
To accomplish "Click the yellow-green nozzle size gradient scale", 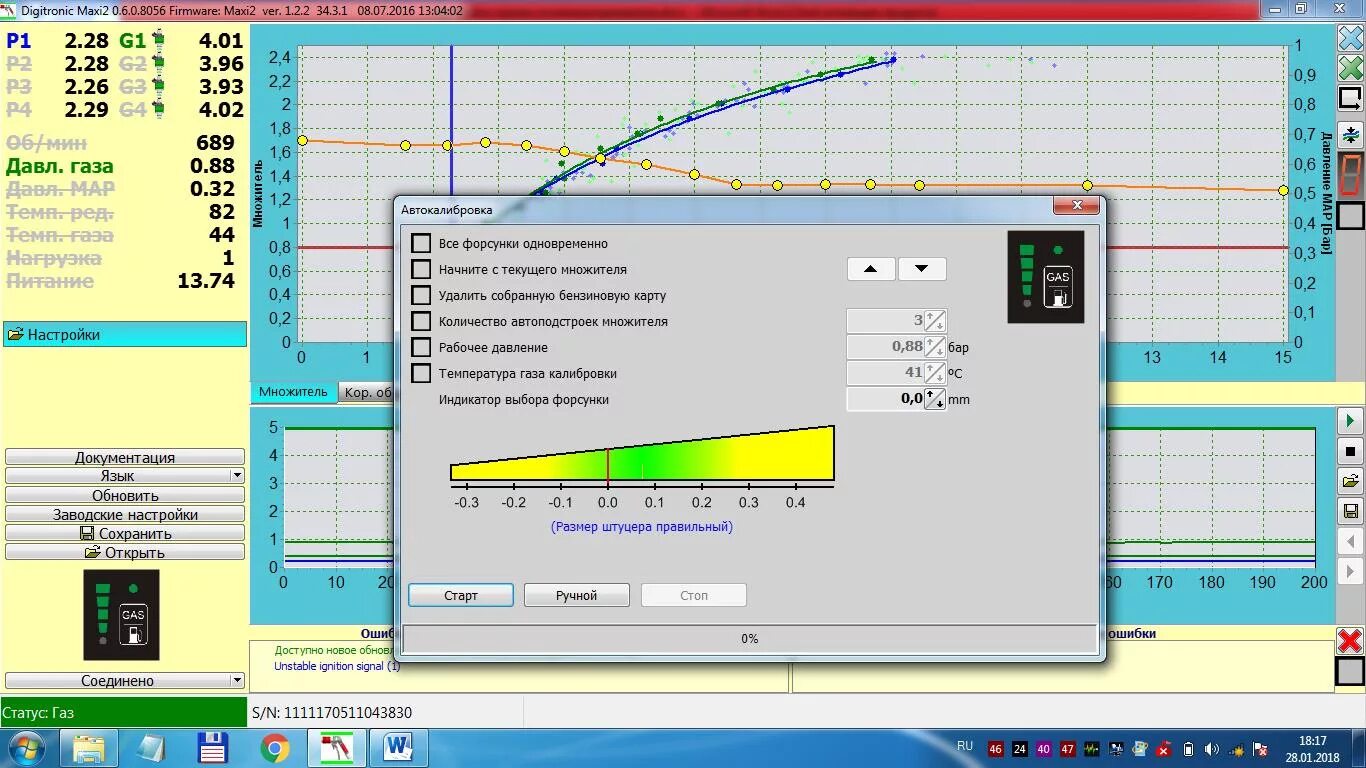I will 642,454.
